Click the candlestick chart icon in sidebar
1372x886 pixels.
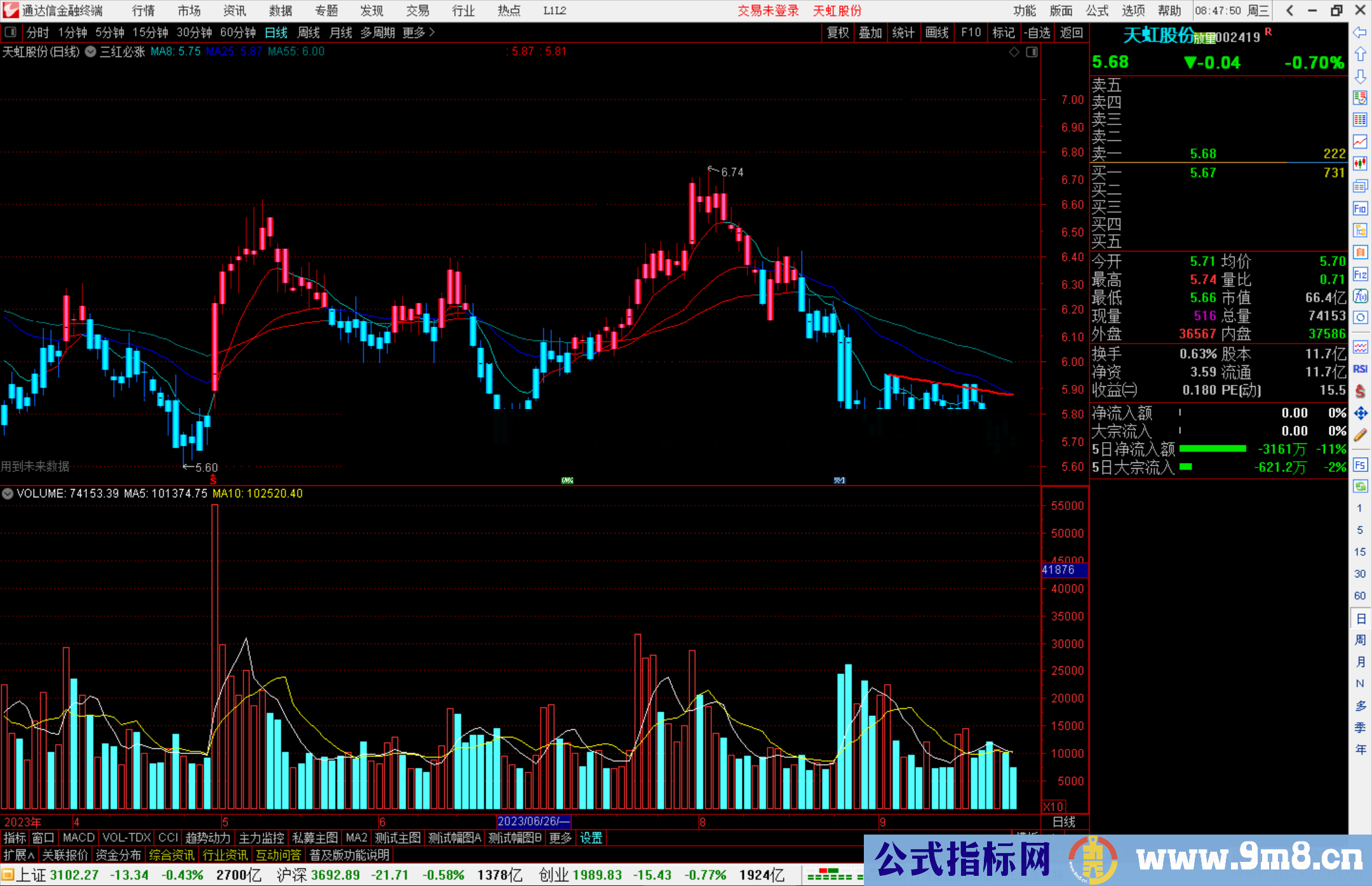(x=1360, y=163)
